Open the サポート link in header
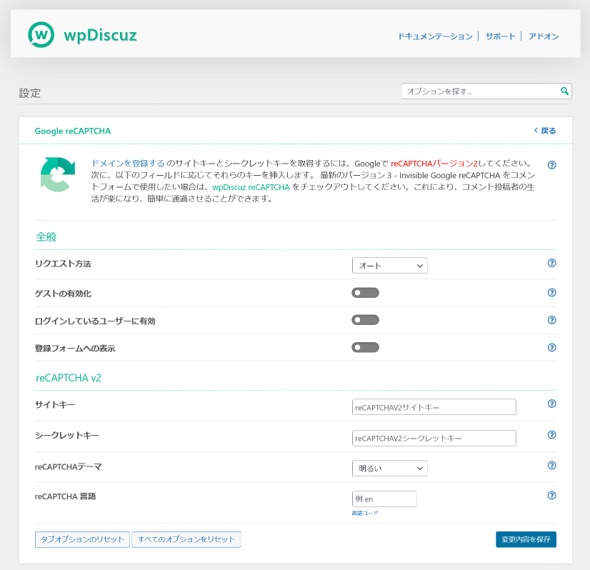This screenshot has width=590, height=570. tap(500, 36)
